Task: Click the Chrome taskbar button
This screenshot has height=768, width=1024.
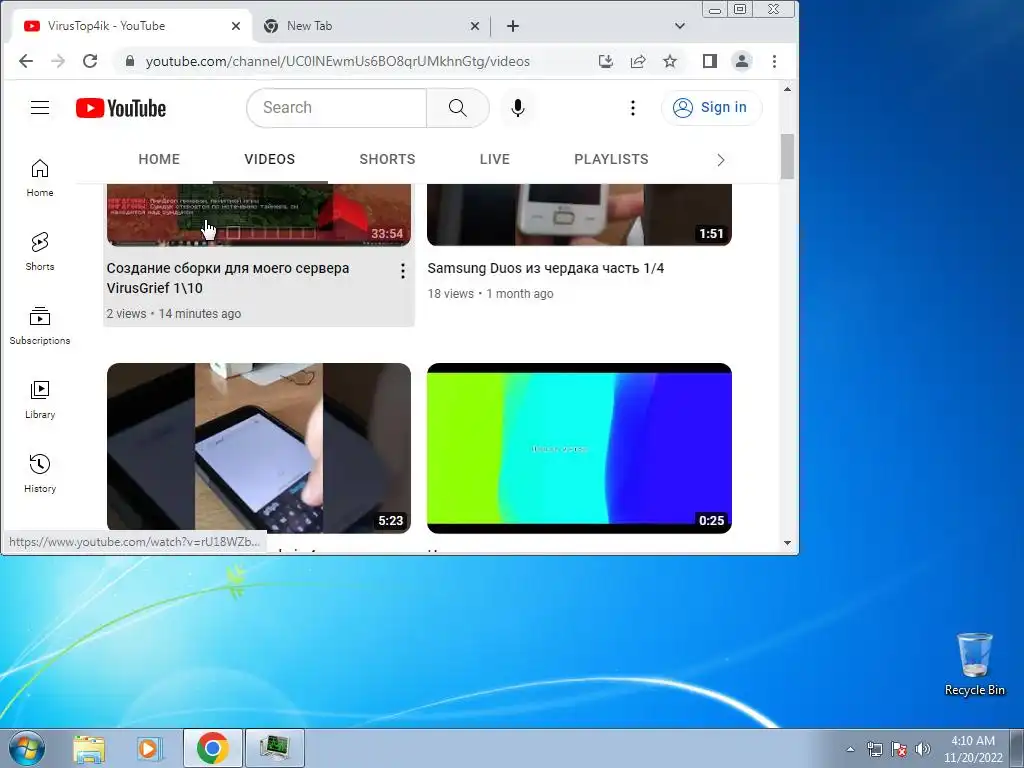Action: click(213, 748)
